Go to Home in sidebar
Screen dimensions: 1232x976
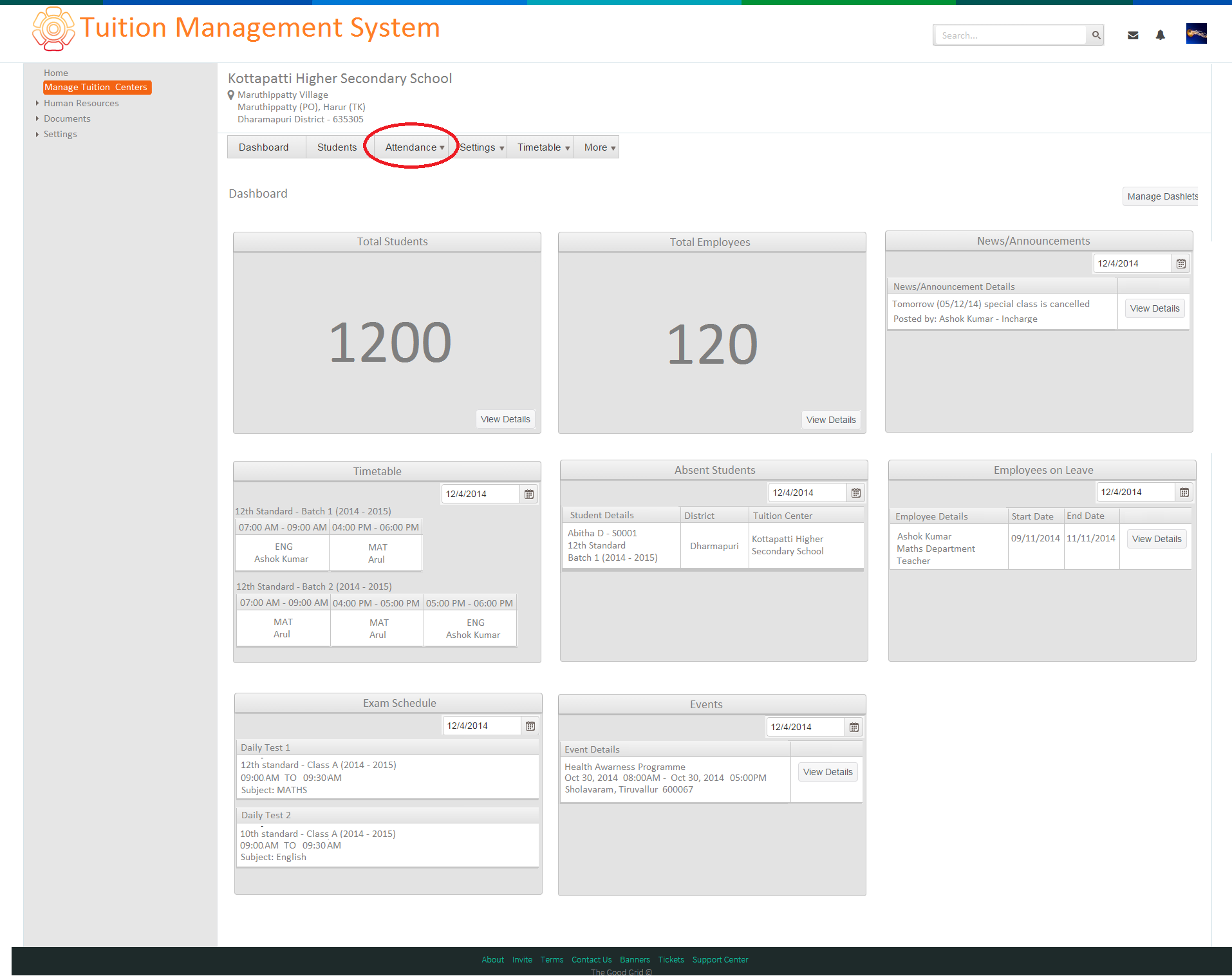point(56,73)
